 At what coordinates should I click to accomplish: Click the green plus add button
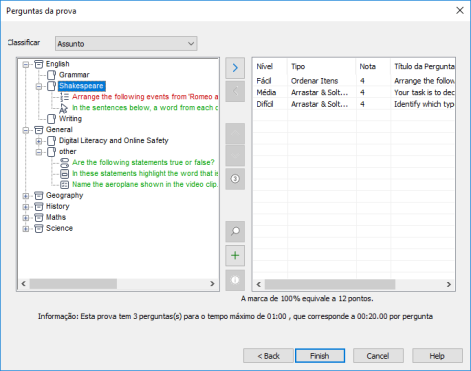pyautogui.click(x=235, y=256)
